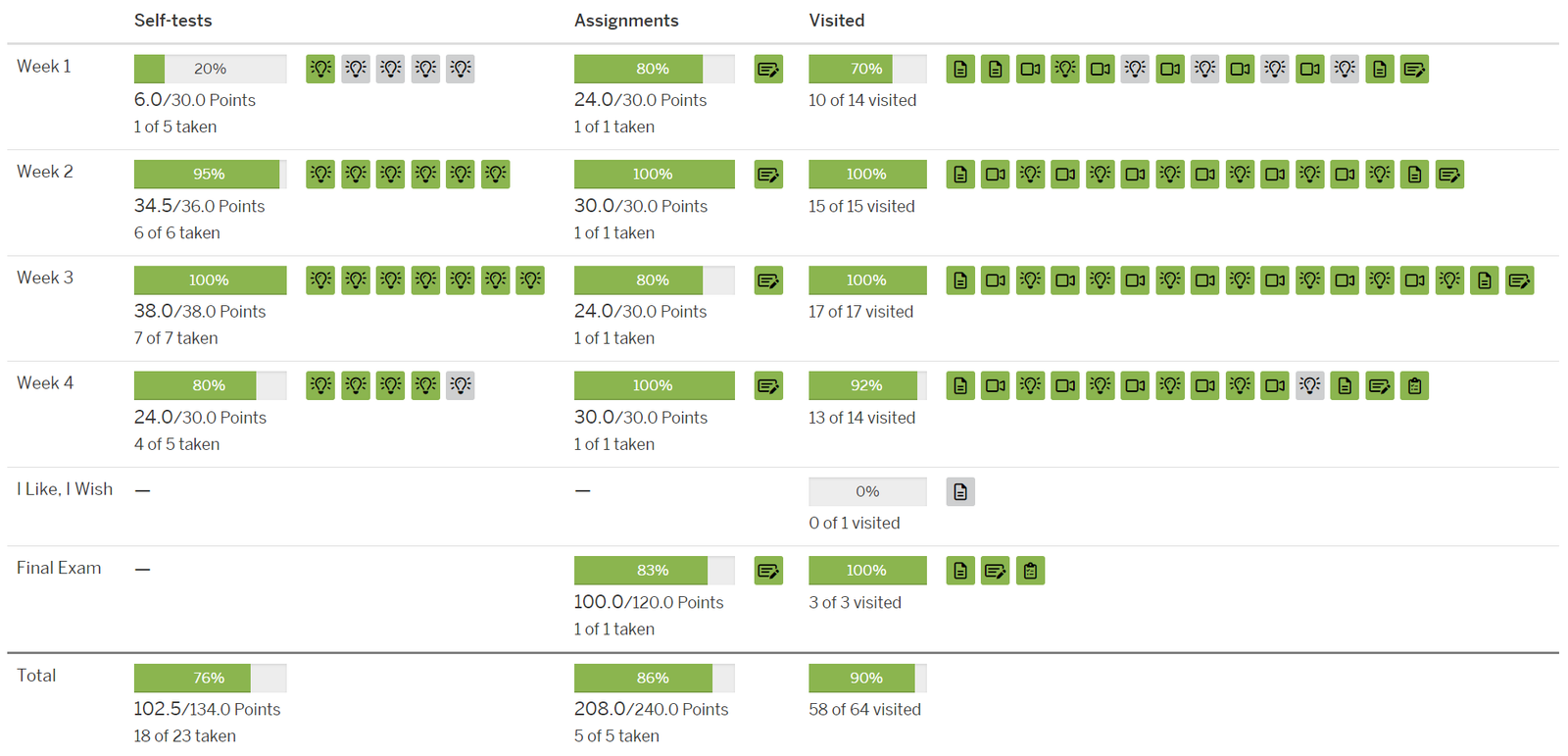The image size is (1568, 756).
Task: Click the I Like, I Wish 0% visited bar
Action: pyautogui.click(x=867, y=491)
